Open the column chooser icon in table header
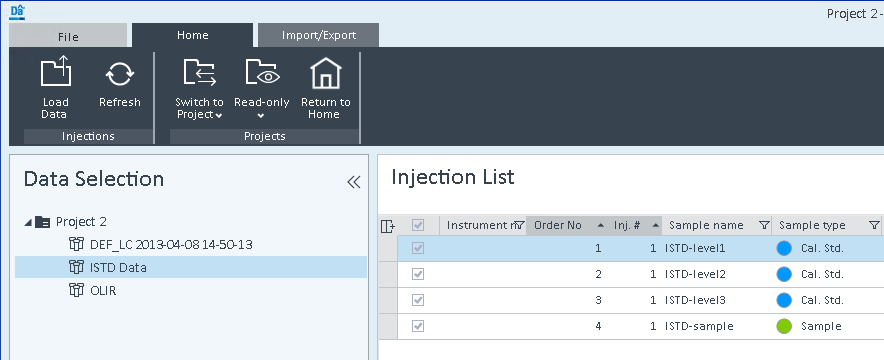Viewport: 884px width, 360px height. tap(387, 226)
